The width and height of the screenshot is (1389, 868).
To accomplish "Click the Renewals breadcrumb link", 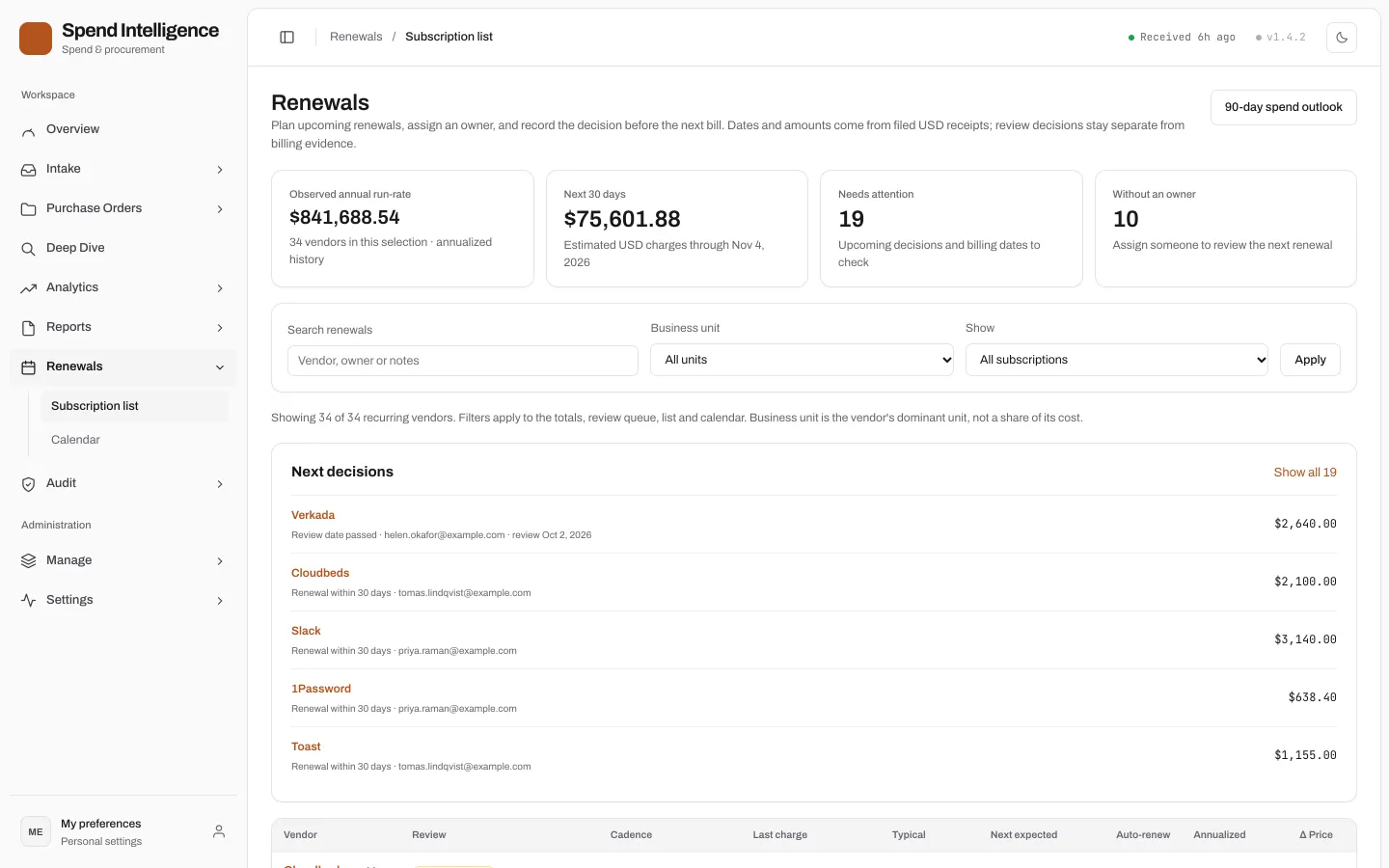I will [356, 37].
